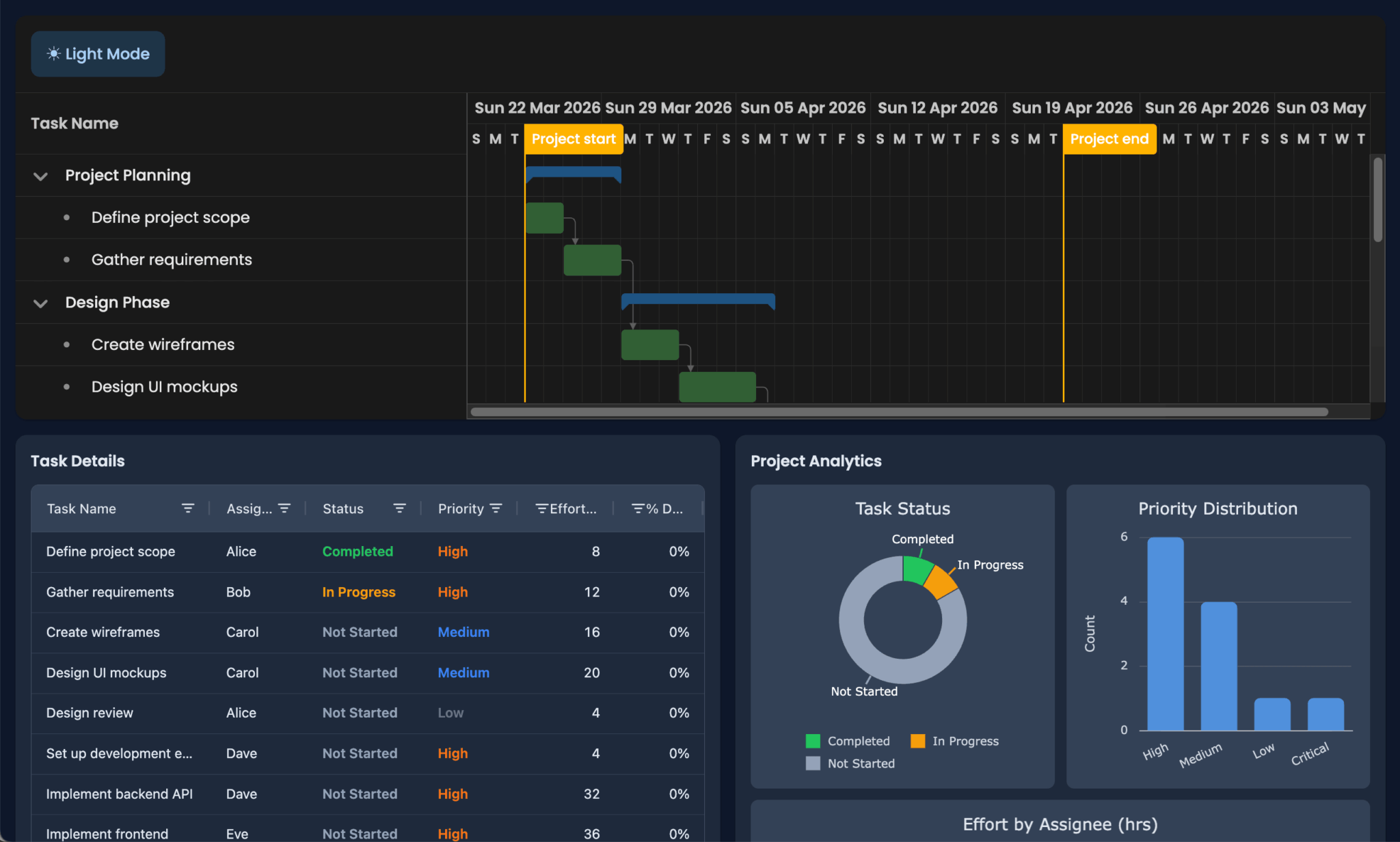Screen dimensions: 1400x842
Task: Open the filter icon on Priority column
Action: pos(497,508)
